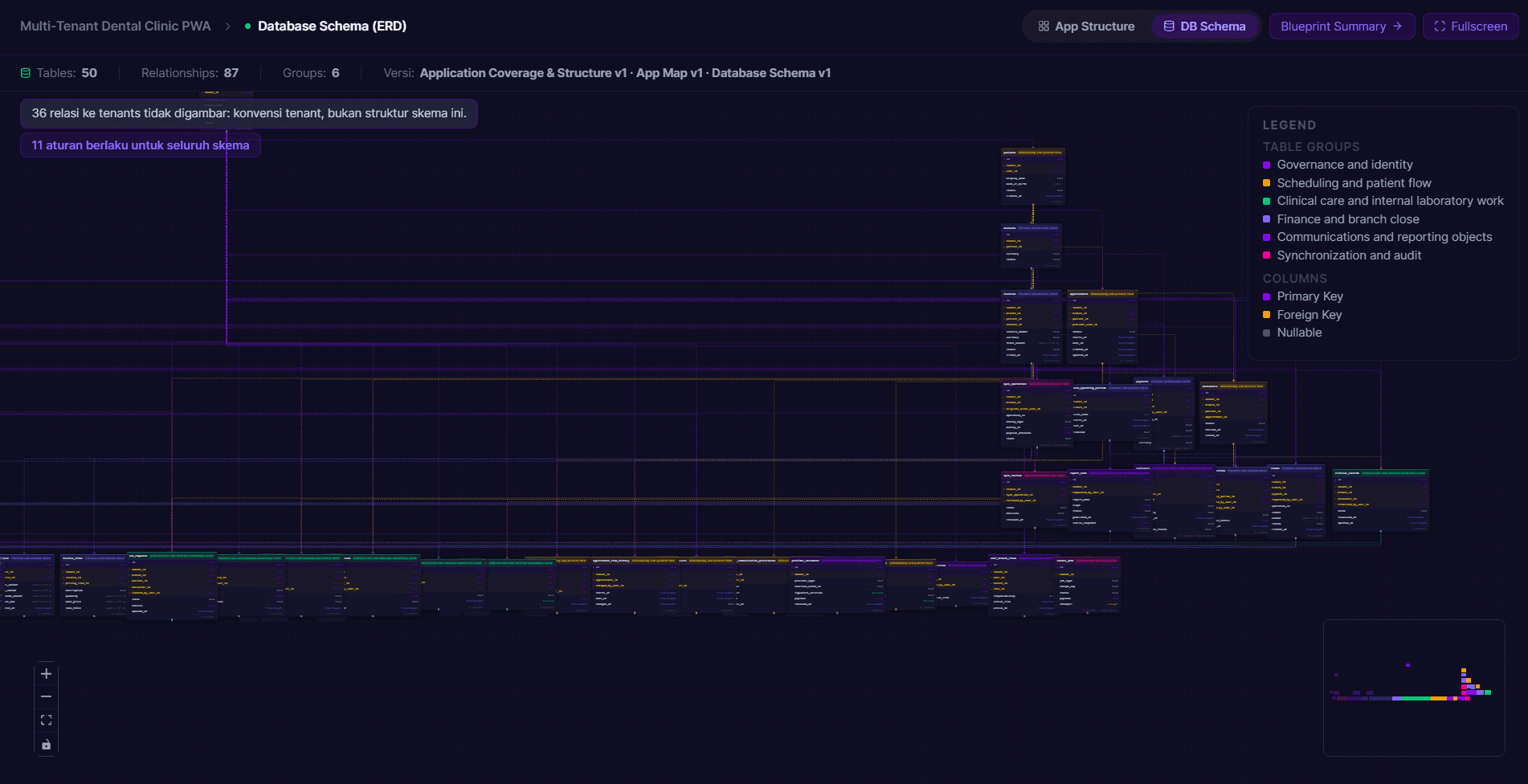
Task: Select the sync_operations table node
Action: [1036, 413]
